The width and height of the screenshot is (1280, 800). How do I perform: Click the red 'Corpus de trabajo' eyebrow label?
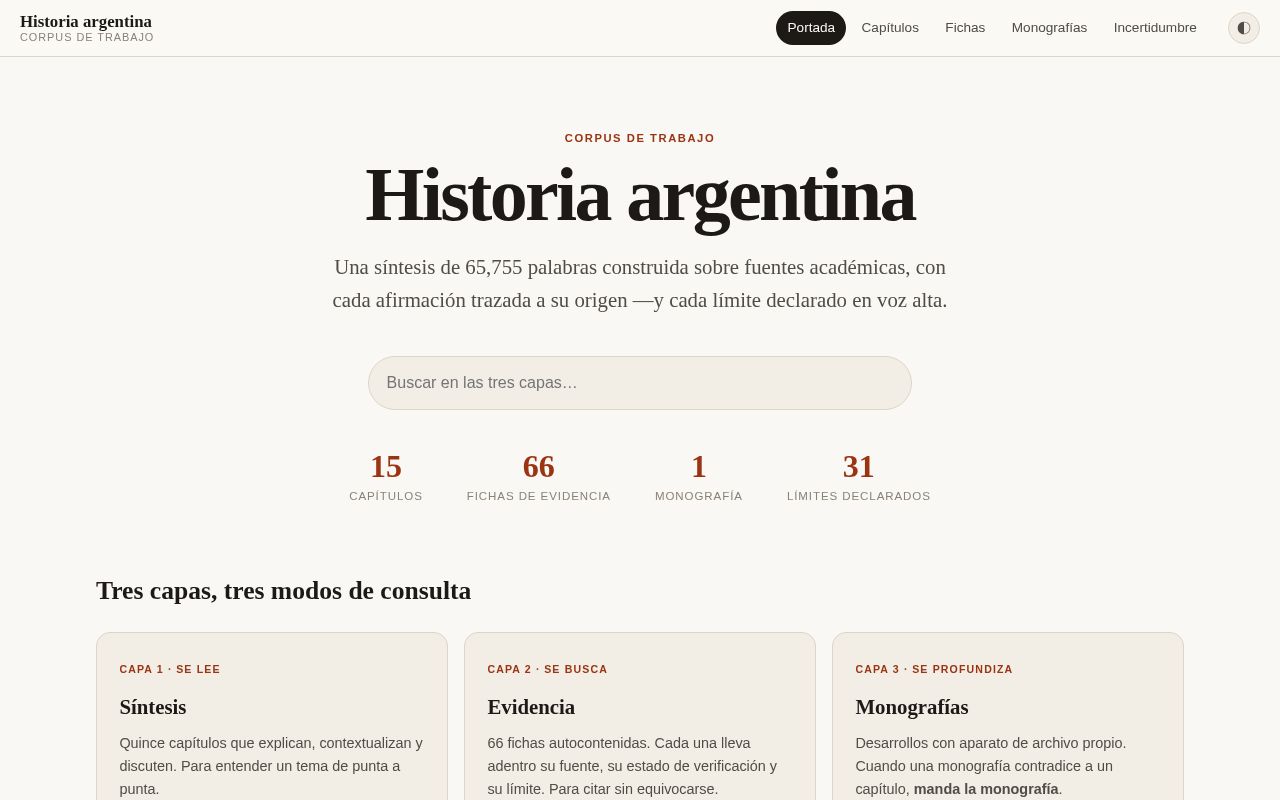(x=640, y=138)
